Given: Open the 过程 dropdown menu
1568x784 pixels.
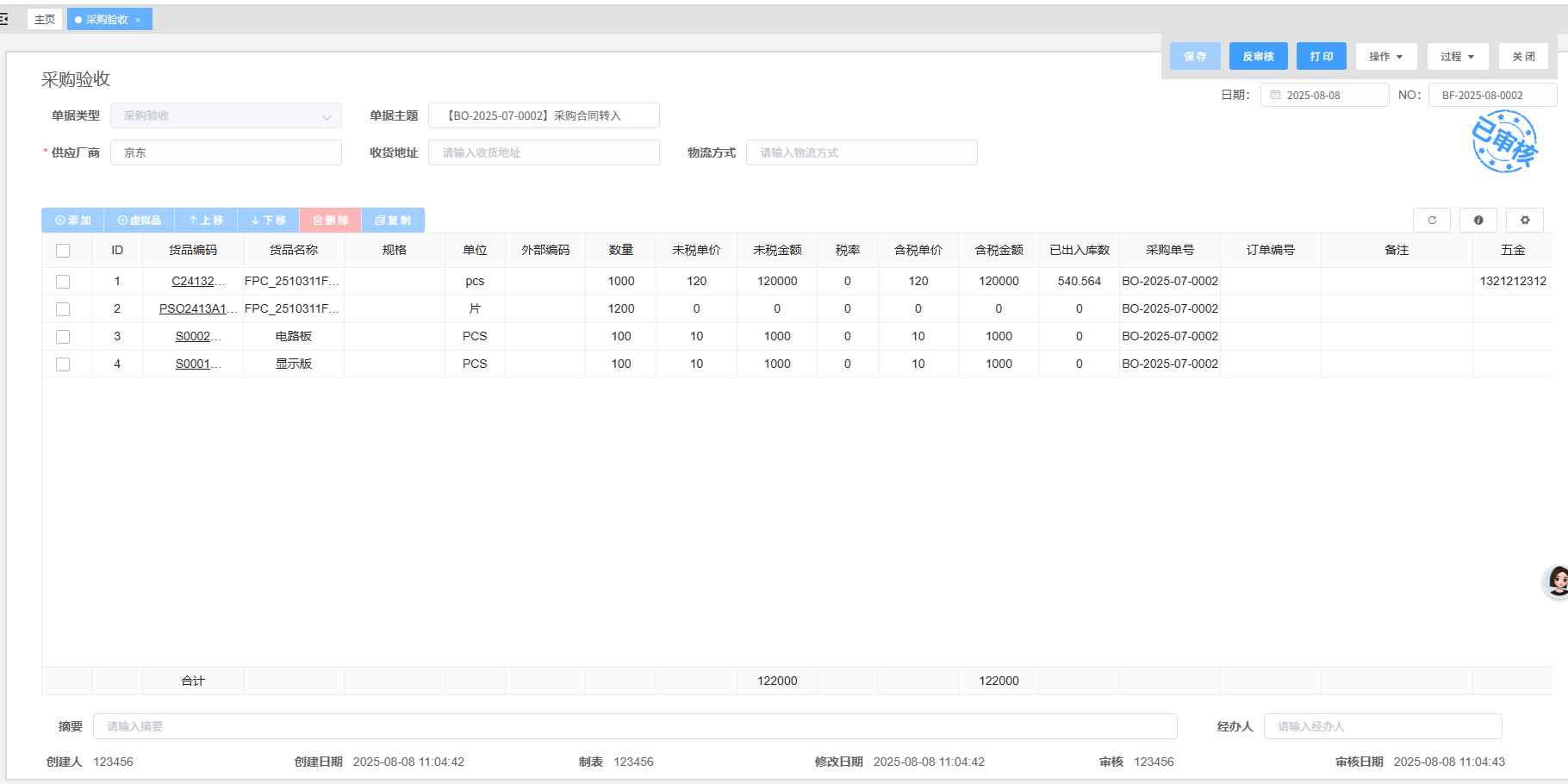Looking at the screenshot, I should pos(1457,57).
